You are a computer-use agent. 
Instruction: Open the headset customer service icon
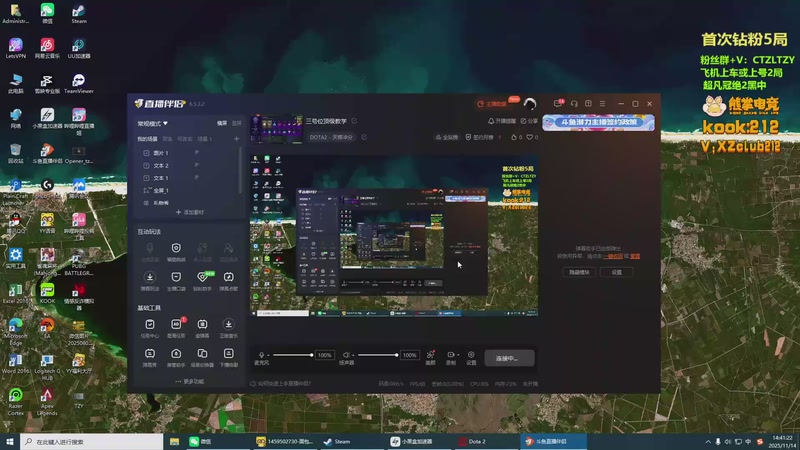(574, 104)
